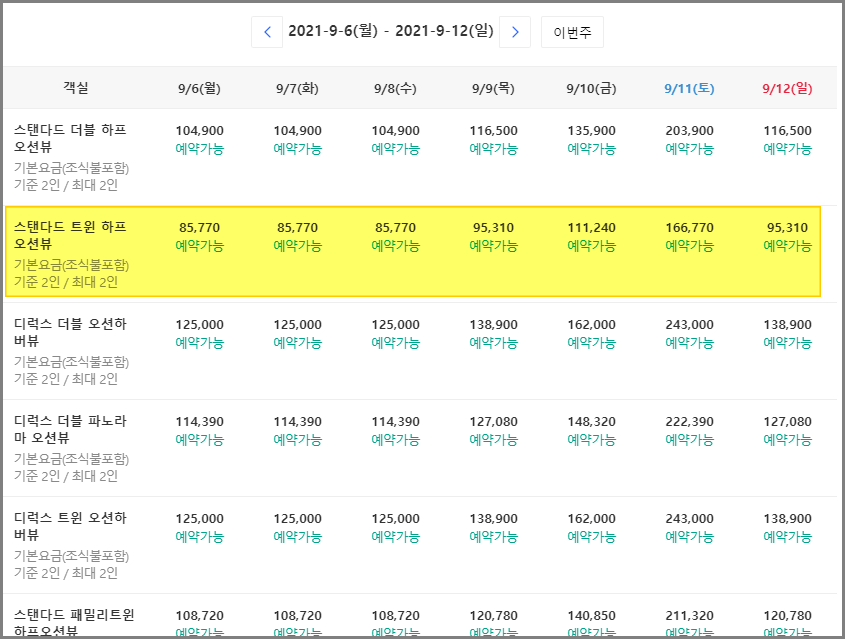Select the 9/11(토) column header
Viewport: 845px width, 639px height.
click(x=689, y=88)
